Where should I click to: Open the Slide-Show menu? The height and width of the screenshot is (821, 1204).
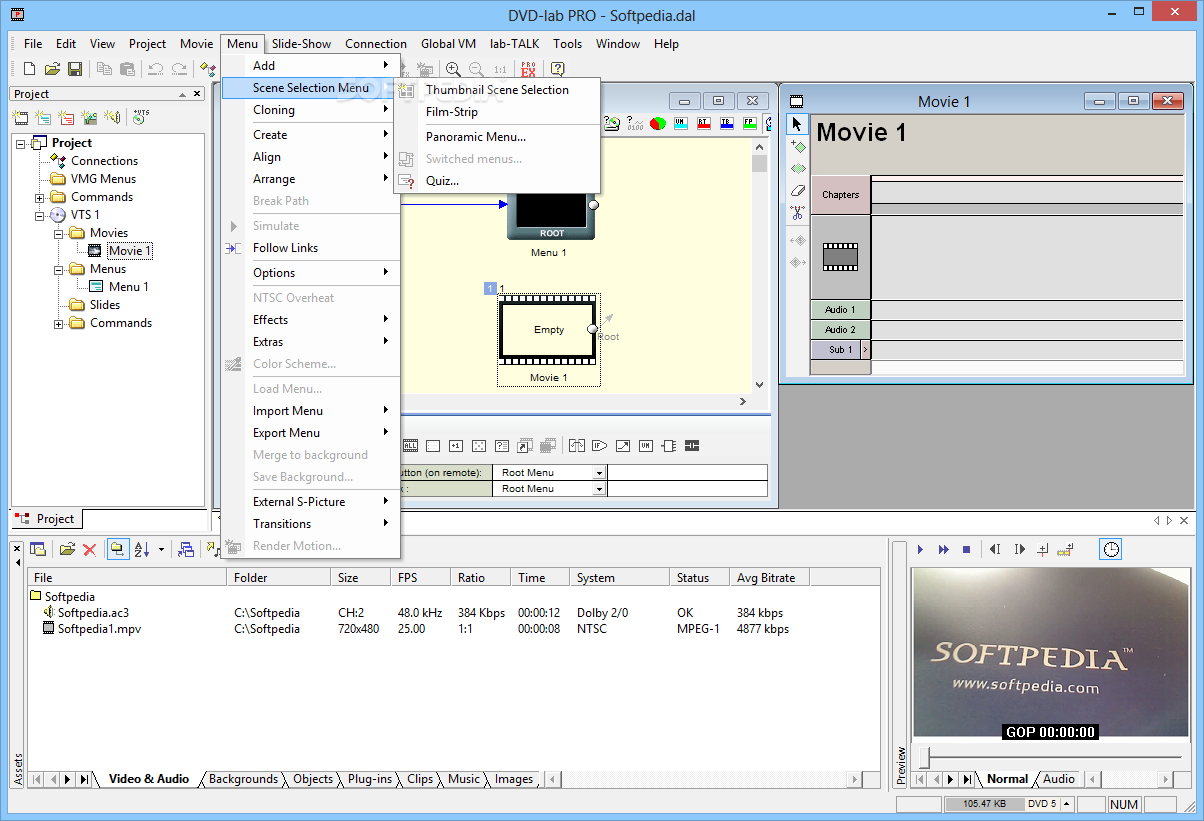click(x=301, y=44)
